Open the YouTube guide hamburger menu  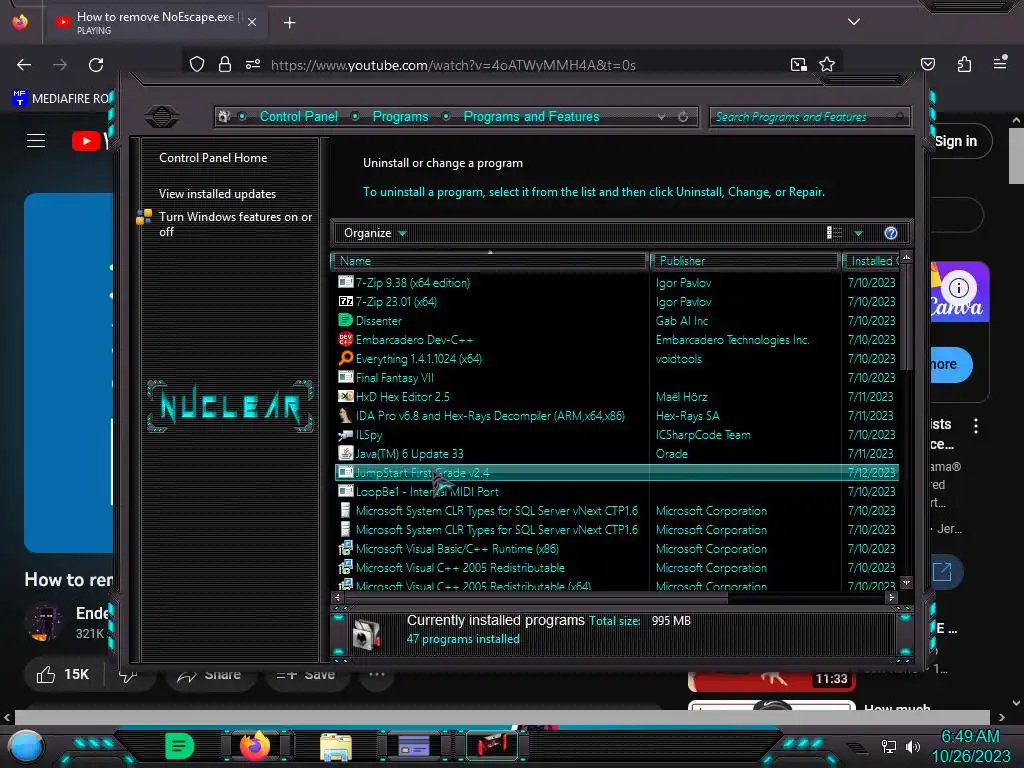(x=36, y=140)
